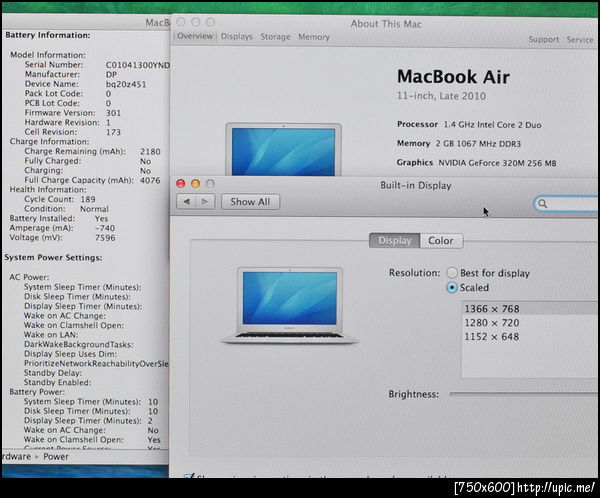This screenshot has height=498, width=600.
Task: Click the Processor 1.4 GHz Intel Core 2 Duo line
Action: [x=469, y=125]
